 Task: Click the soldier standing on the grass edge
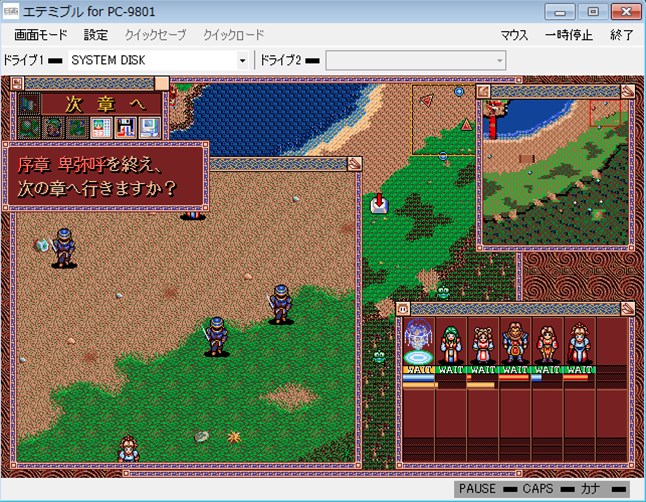click(281, 304)
